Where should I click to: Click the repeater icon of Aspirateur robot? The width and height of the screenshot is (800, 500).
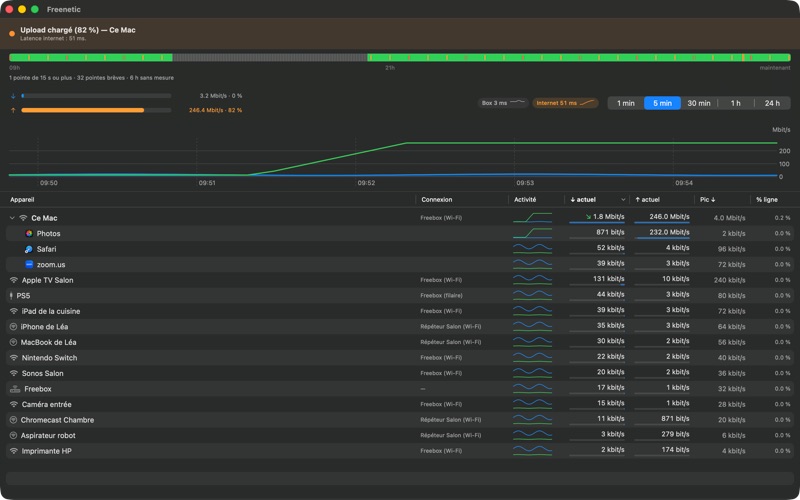14,436
